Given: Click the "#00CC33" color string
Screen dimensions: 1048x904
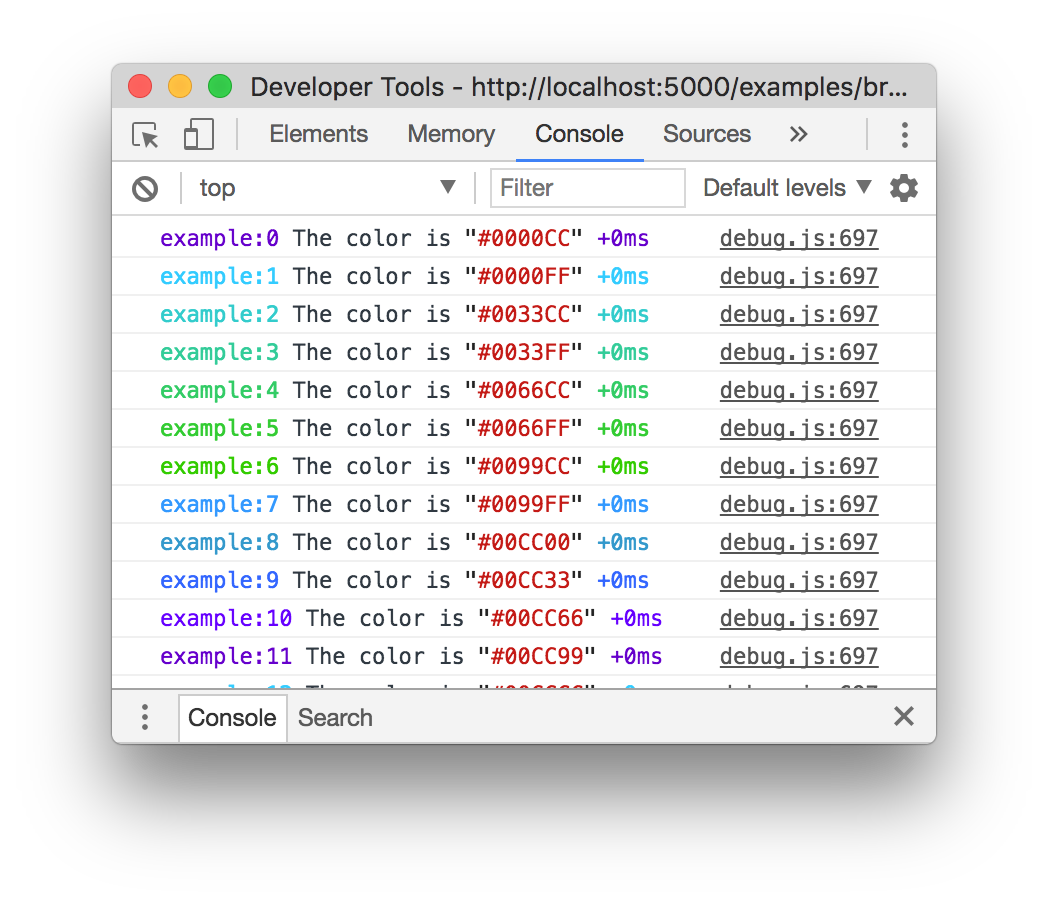Looking at the screenshot, I should click(524, 581).
